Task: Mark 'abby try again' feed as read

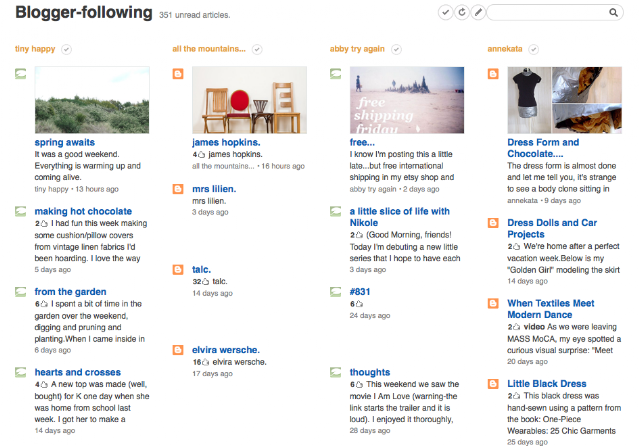Action: [396, 49]
